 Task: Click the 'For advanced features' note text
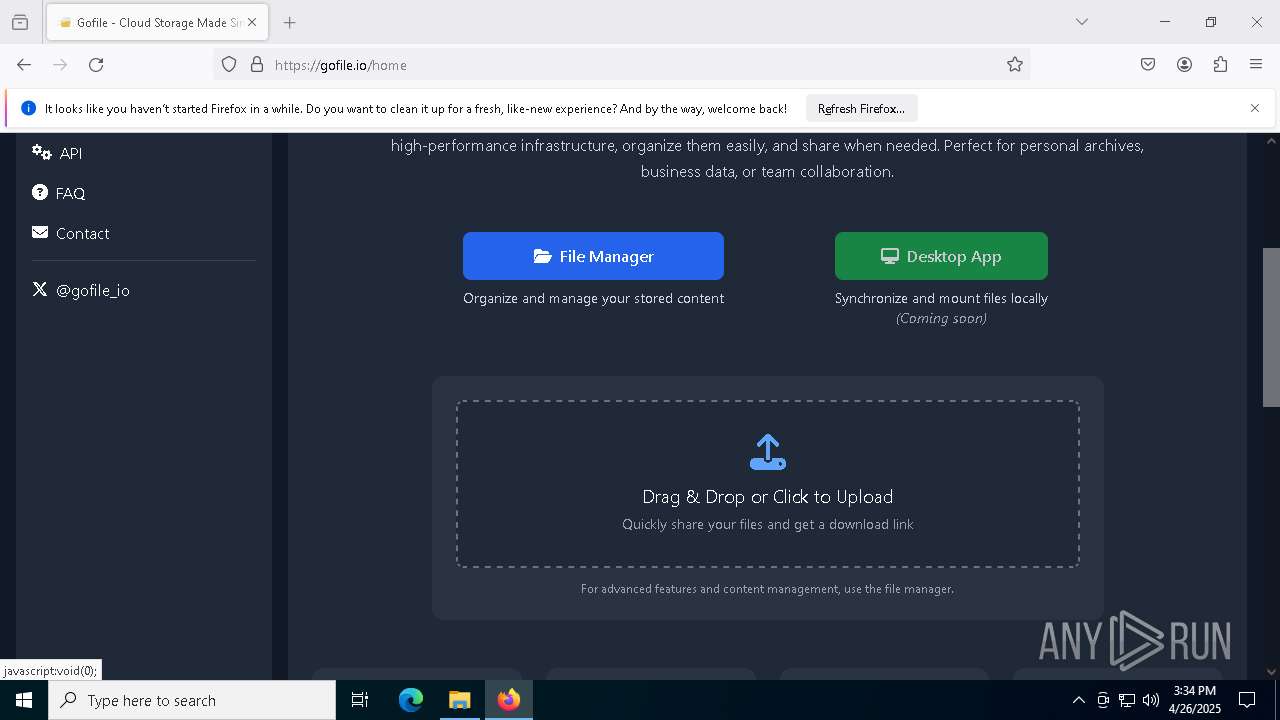click(767, 589)
